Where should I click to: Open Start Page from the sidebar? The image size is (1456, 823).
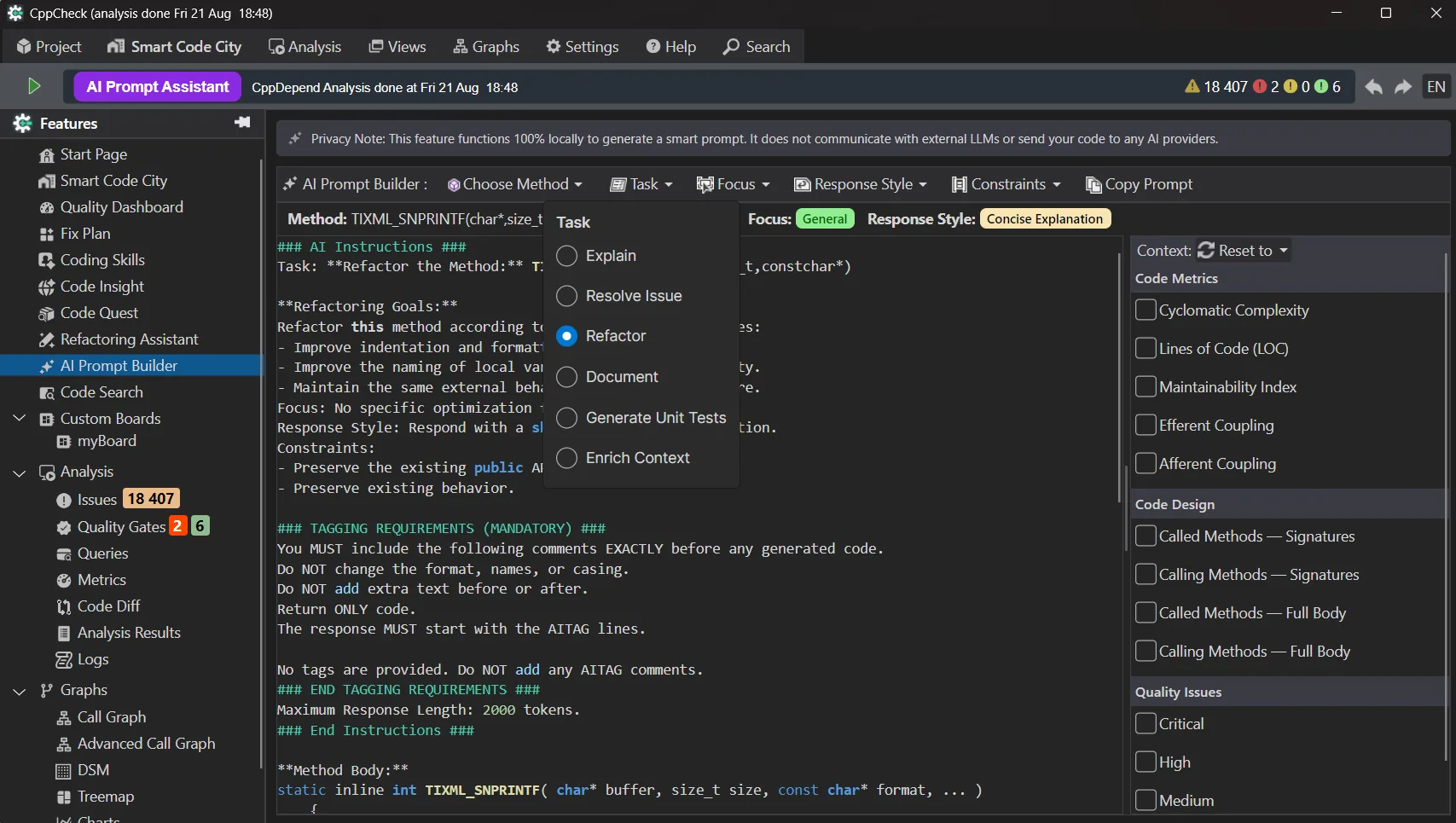pyautogui.click(x=84, y=154)
